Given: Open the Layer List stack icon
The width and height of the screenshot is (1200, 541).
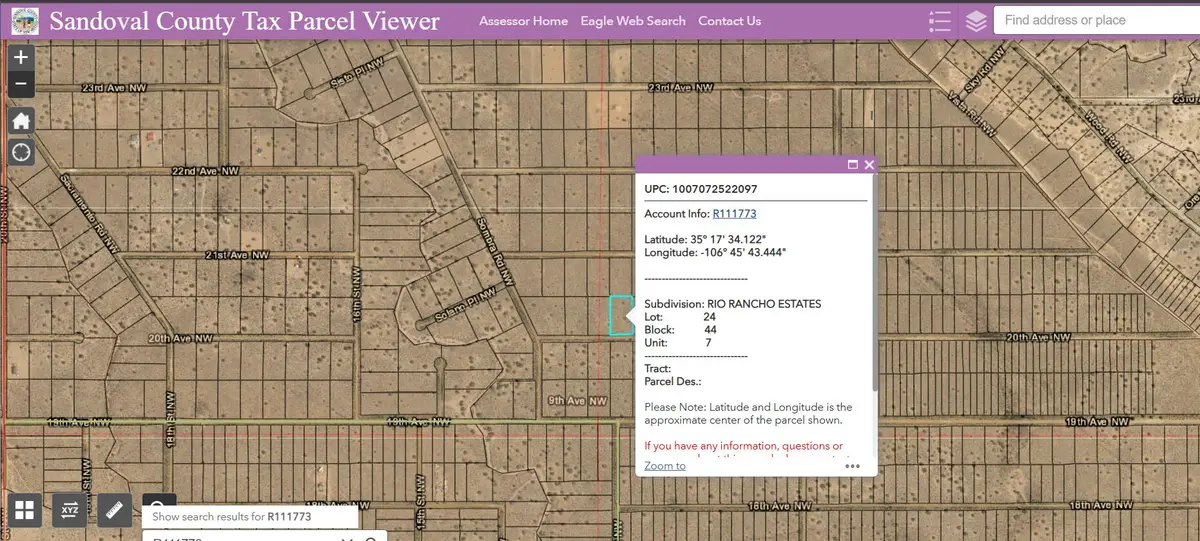Looking at the screenshot, I should click(x=976, y=21).
